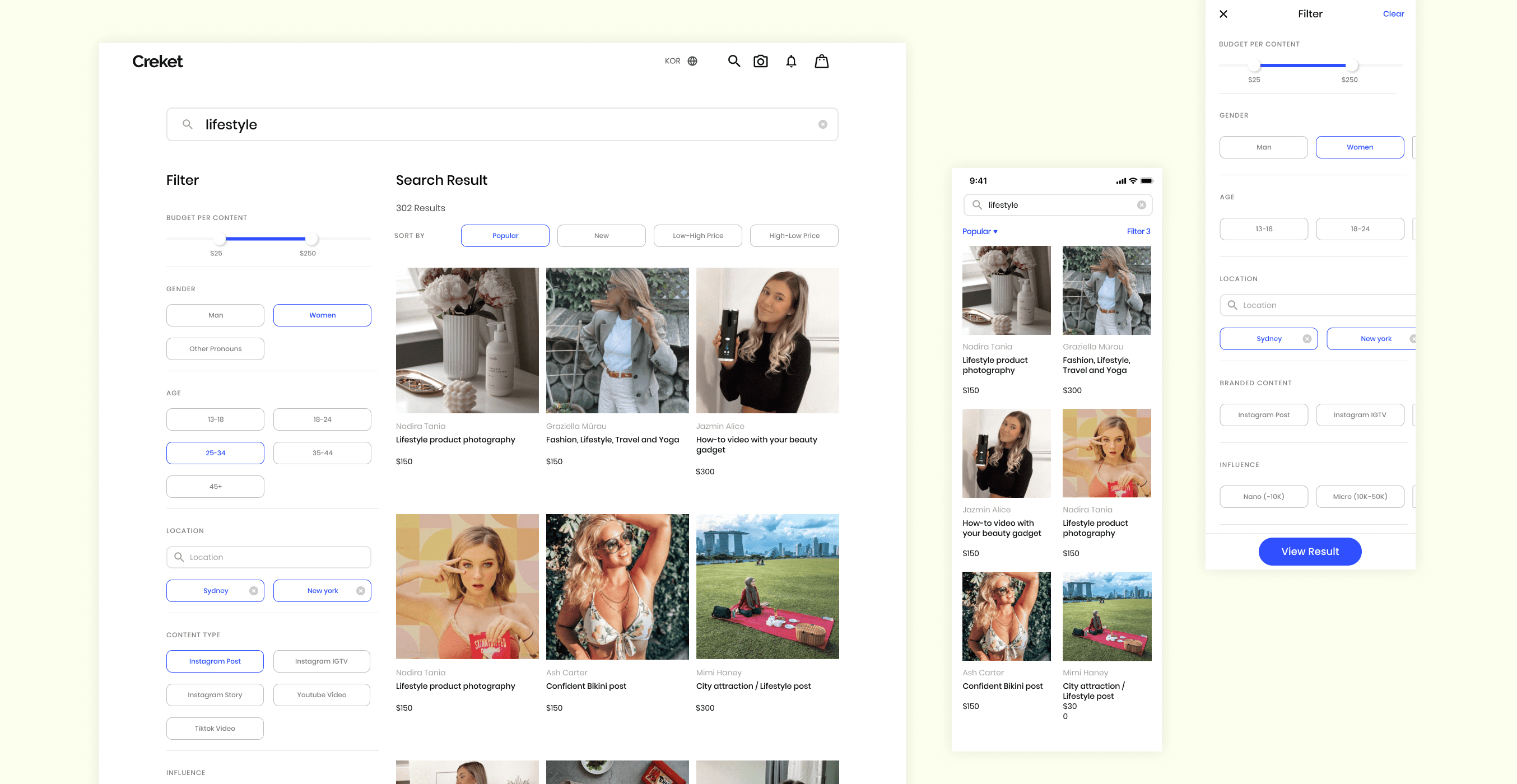Select 13-18 age in mobile Filter panel
This screenshot has width=1517, height=784.
tap(1264, 229)
